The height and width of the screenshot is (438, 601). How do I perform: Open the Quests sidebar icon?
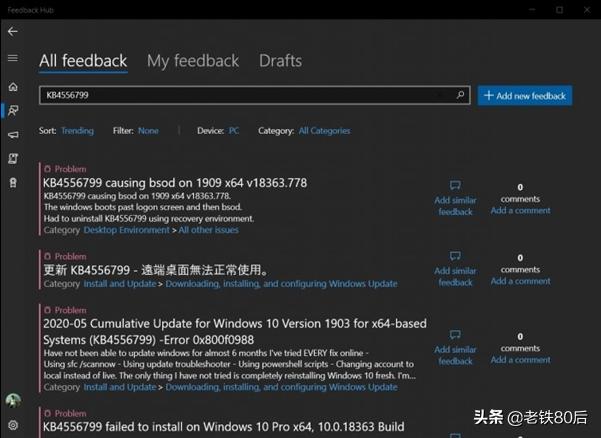[x=13, y=159]
